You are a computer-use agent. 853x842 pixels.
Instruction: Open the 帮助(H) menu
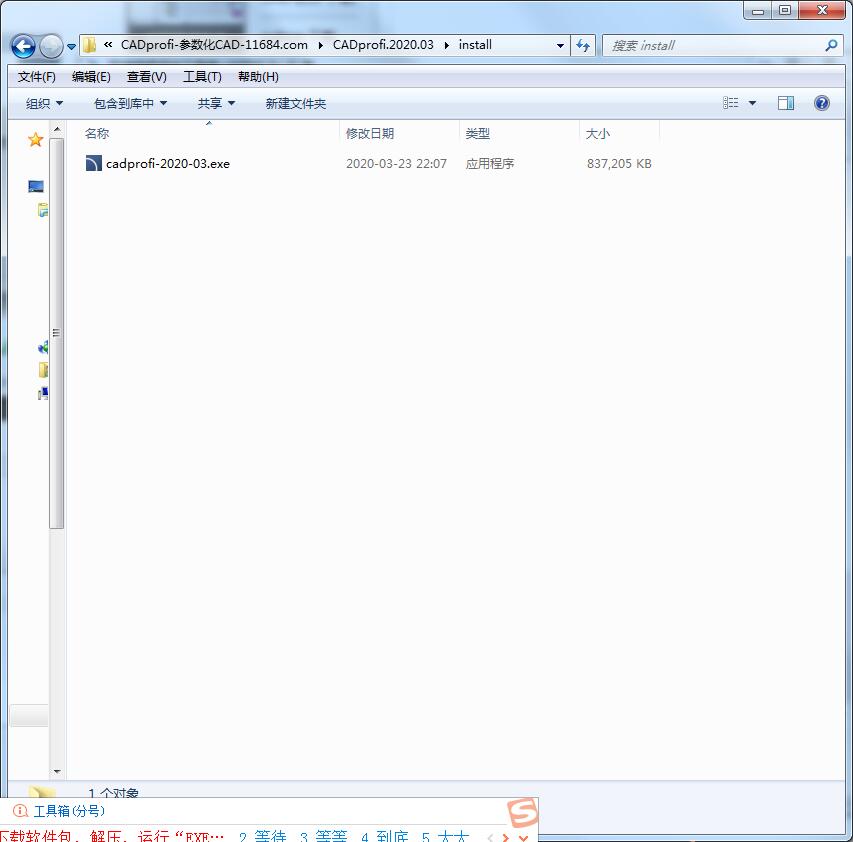point(258,77)
